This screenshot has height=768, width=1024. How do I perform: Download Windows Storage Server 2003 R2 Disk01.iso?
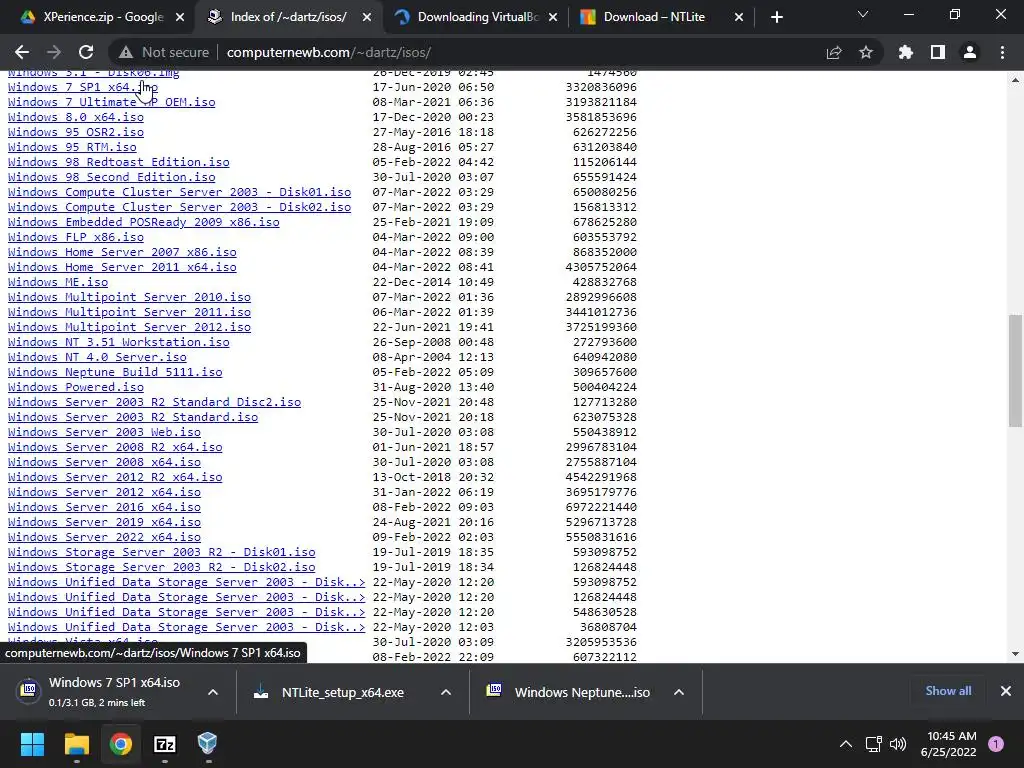click(x=161, y=552)
